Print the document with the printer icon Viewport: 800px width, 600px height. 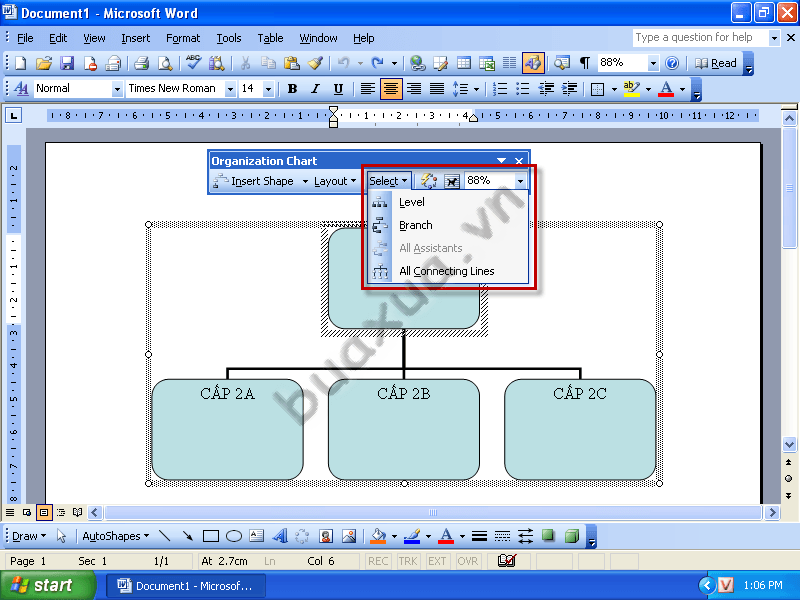click(141, 63)
